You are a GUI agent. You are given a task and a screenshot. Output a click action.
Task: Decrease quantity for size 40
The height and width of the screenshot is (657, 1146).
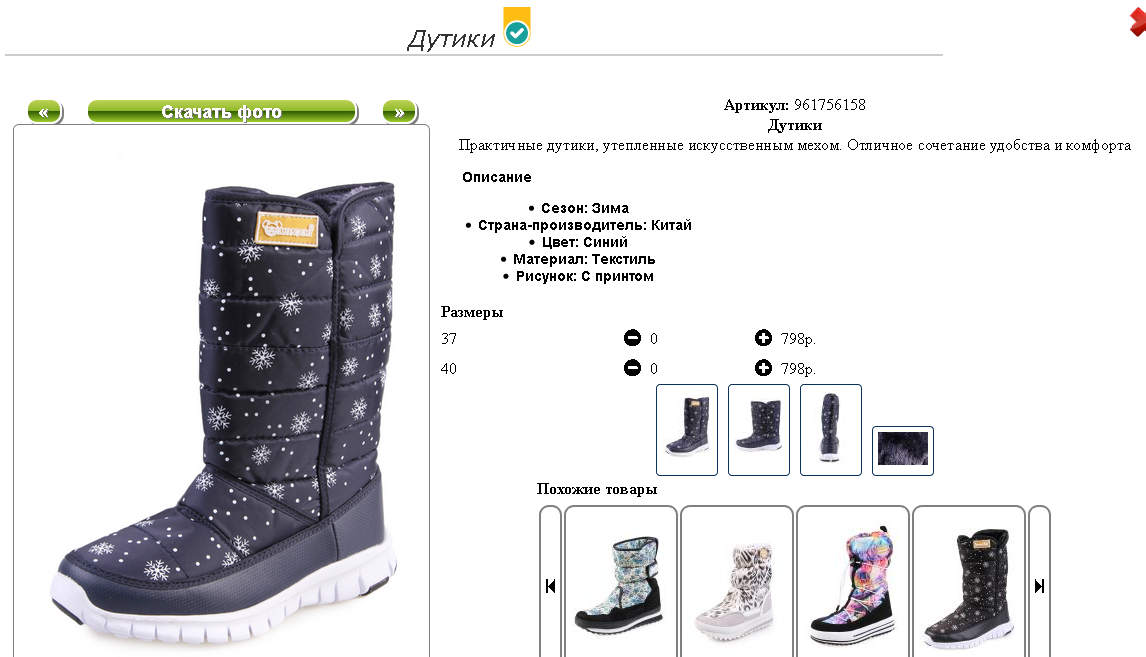[x=632, y=368]
